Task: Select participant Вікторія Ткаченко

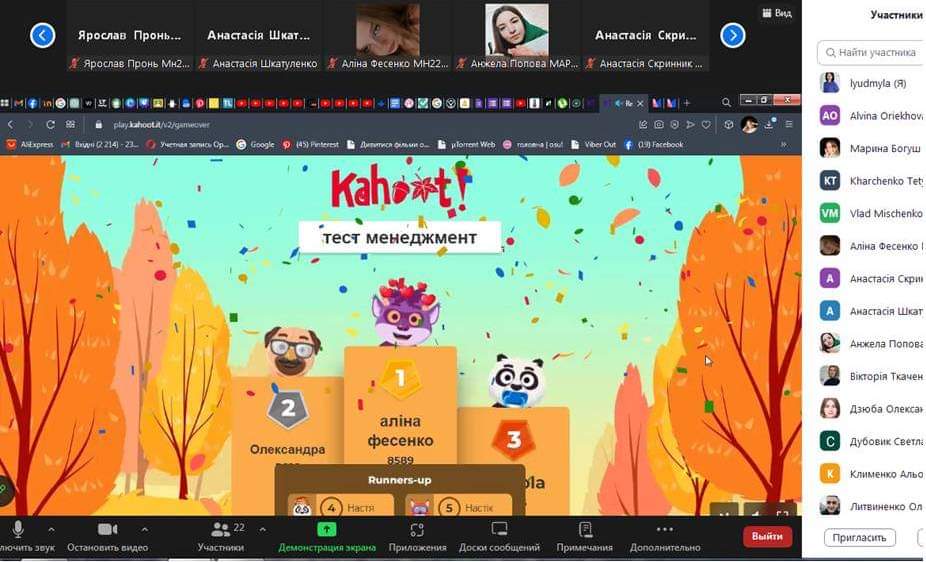Action: [872, 376]
